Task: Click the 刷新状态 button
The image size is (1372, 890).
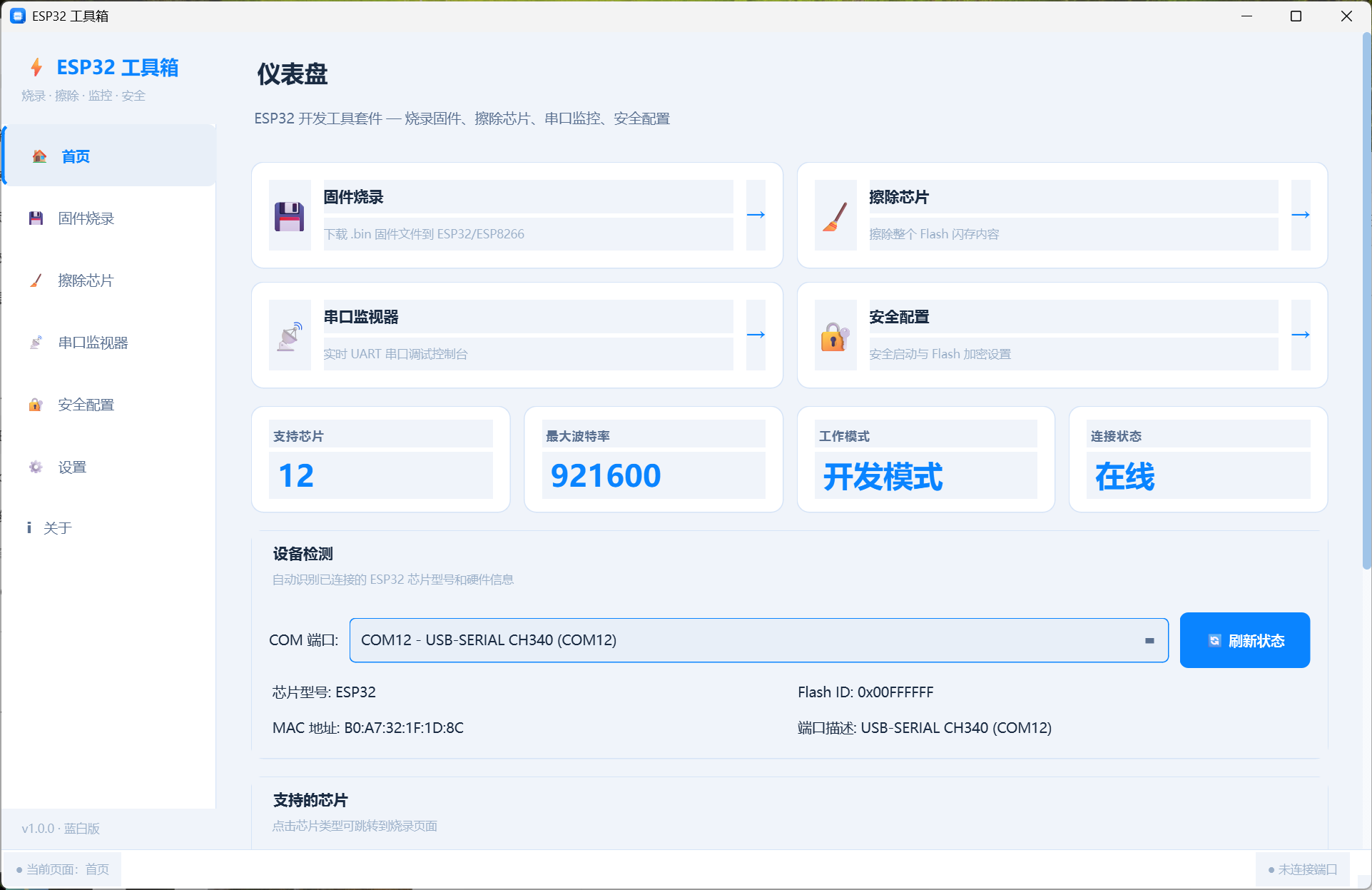Action: (x=1244, y=640)
